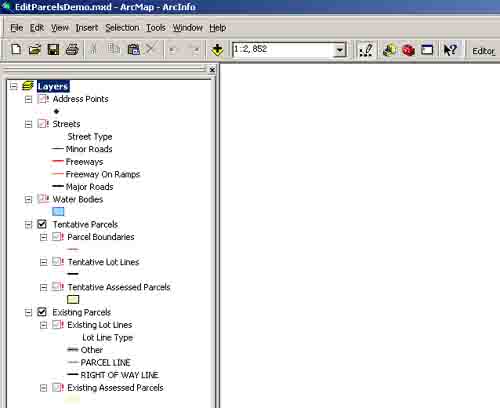Click the Freeways red line symbol

pyautogui.click(x=58, y=161)
